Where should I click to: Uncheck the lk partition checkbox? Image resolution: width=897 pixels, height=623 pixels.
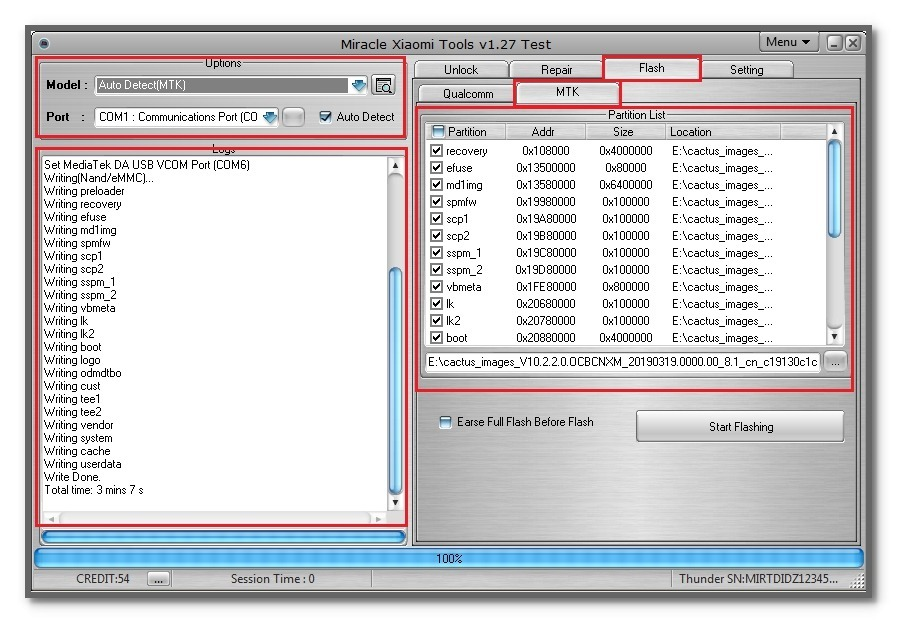(436, 303)
